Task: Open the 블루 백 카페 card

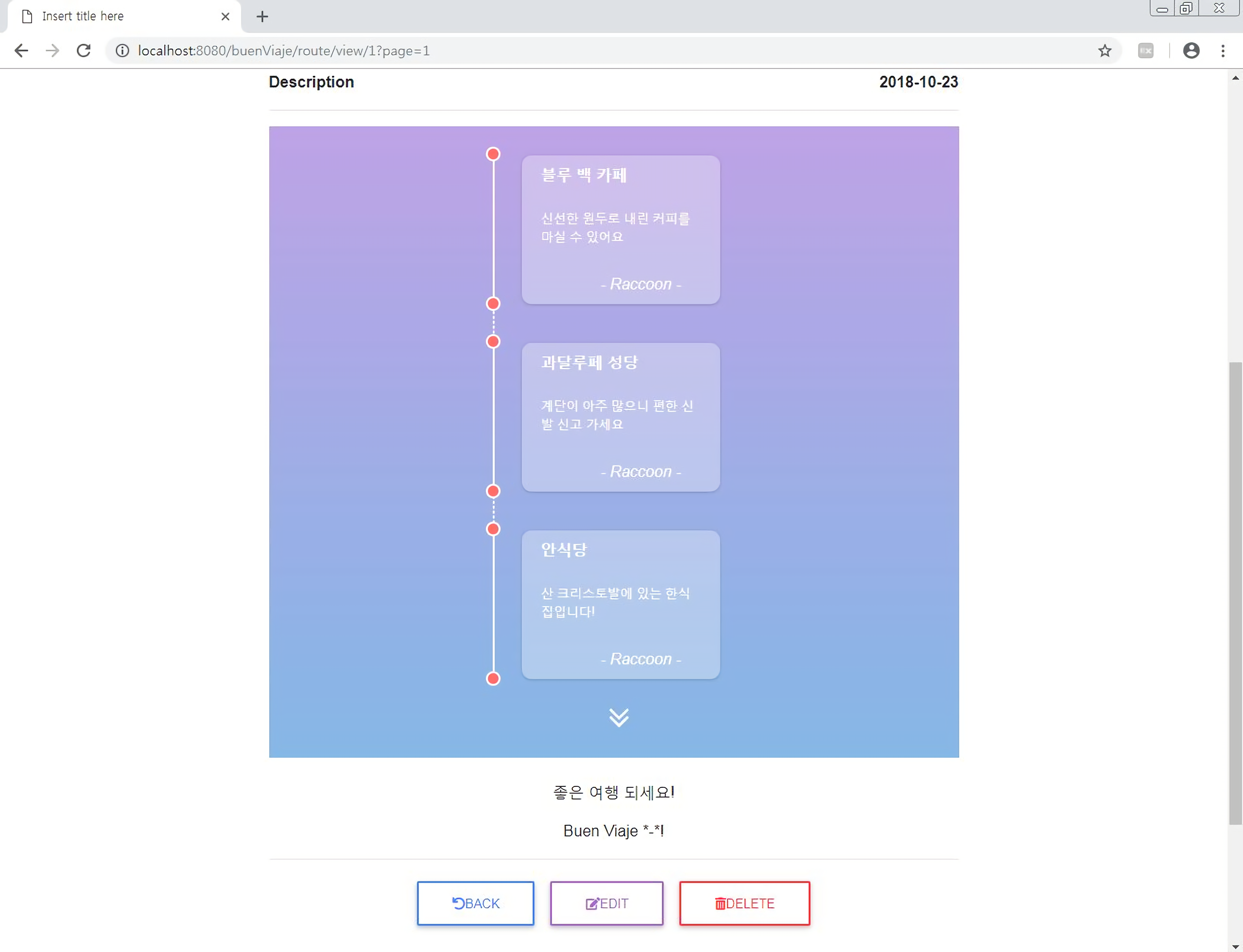Action: (621, 230)
